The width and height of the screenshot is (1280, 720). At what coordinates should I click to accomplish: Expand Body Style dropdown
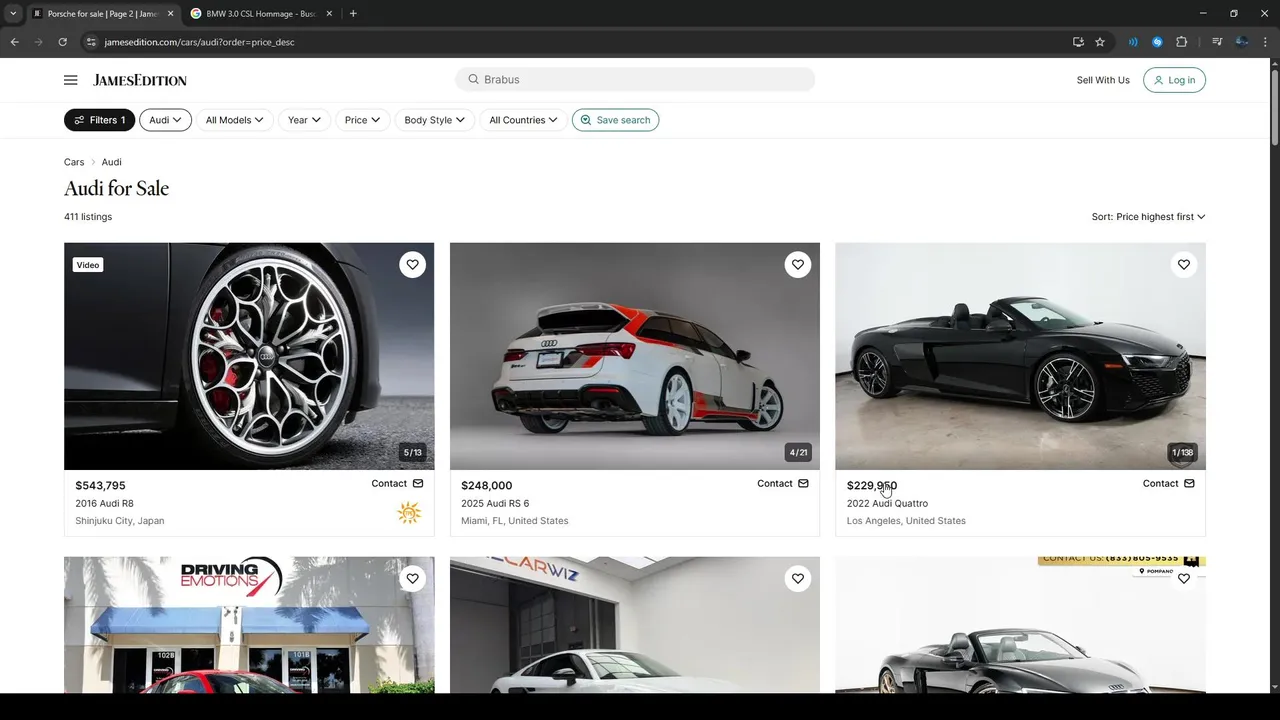pyautogui.click(x=434, y=120)
